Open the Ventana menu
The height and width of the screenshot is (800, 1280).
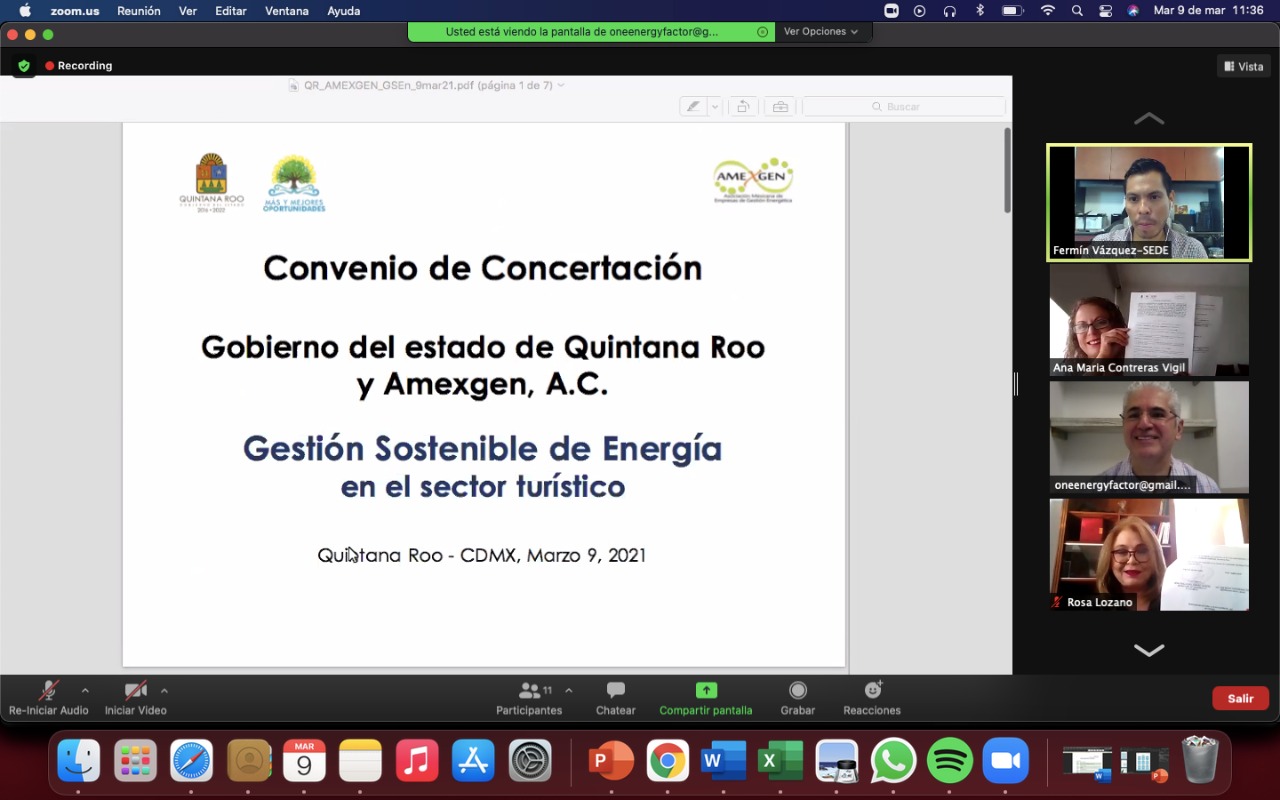pos(287,11)
